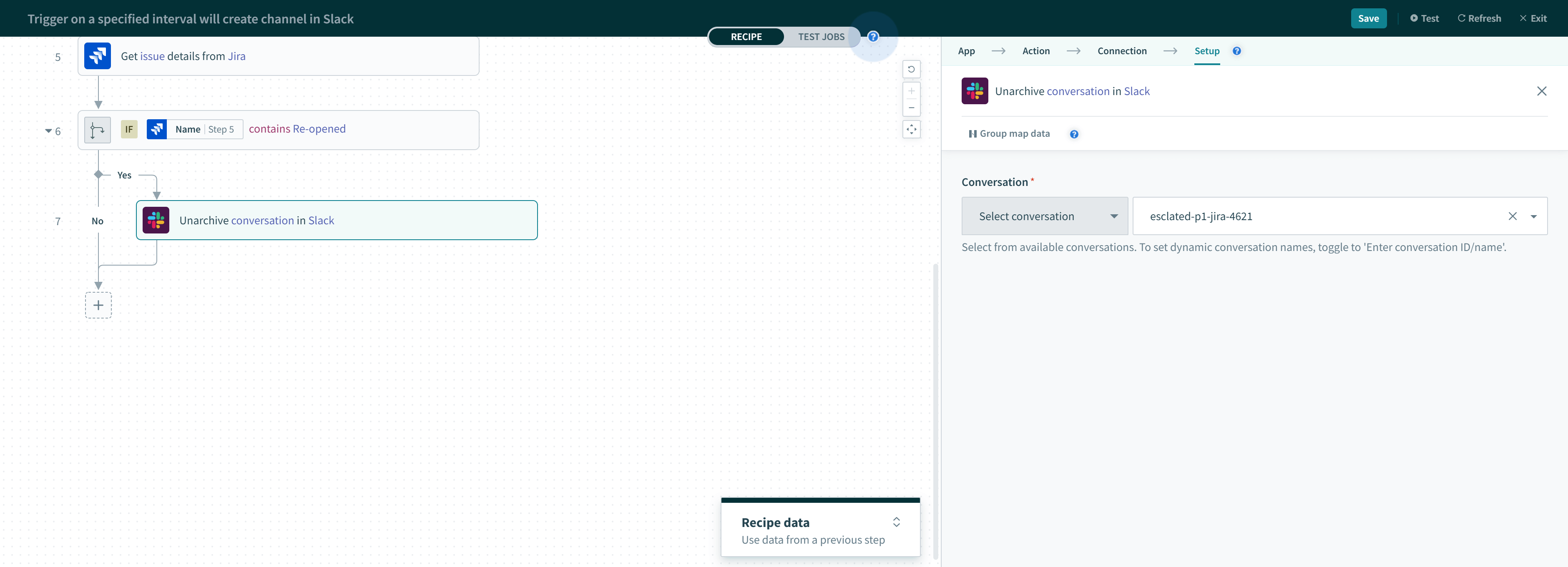Toggle Group map data
The width and height of the screenshot is (1568, 567).
(x=1009, y=134)
